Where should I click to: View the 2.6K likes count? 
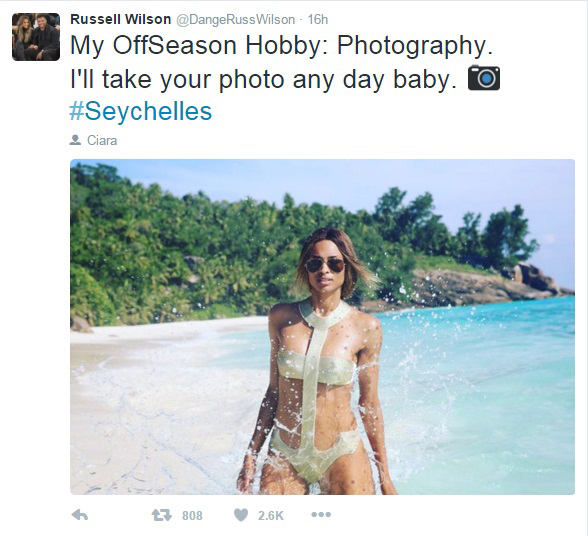coord(270,515)
